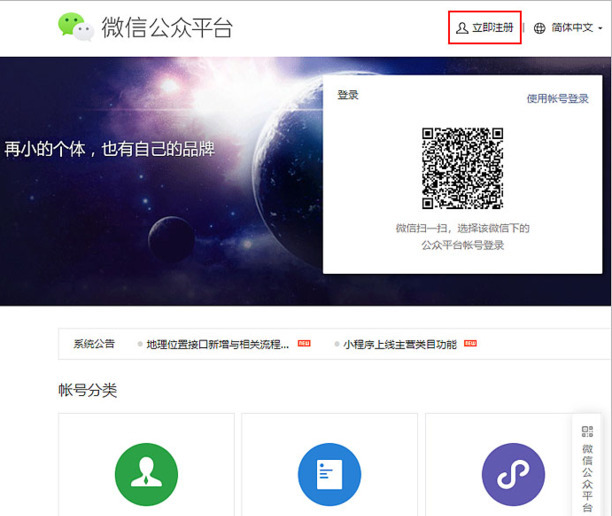Click NEW badge after 小程序上线 announcement
Image resolution: width=612 pixels, height=516 pixels.
[x=470, y=344]
